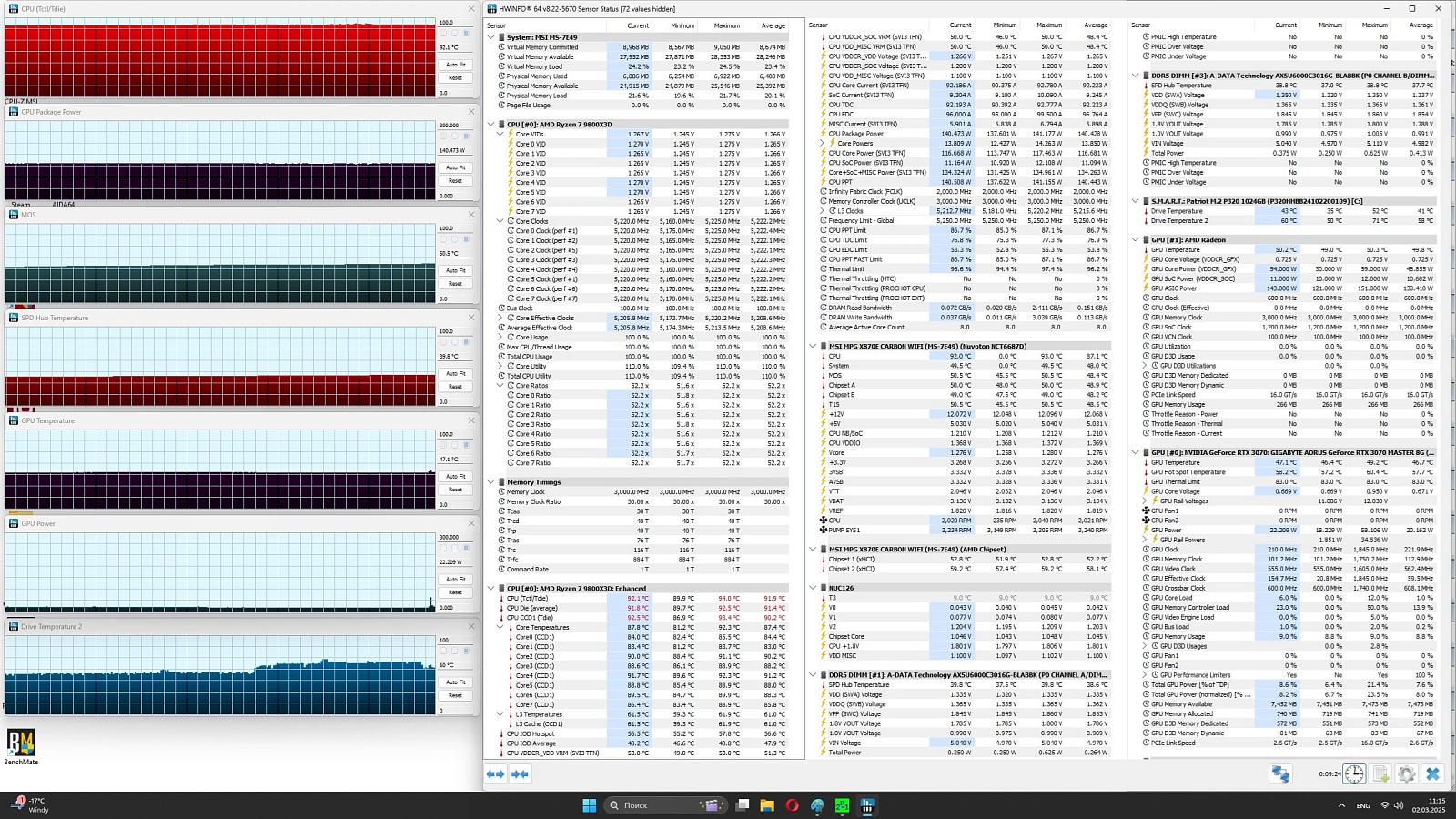The image size is (1456, 819).
Task: Collapse the Memory Timings group
Action: [x=491, y=482]
